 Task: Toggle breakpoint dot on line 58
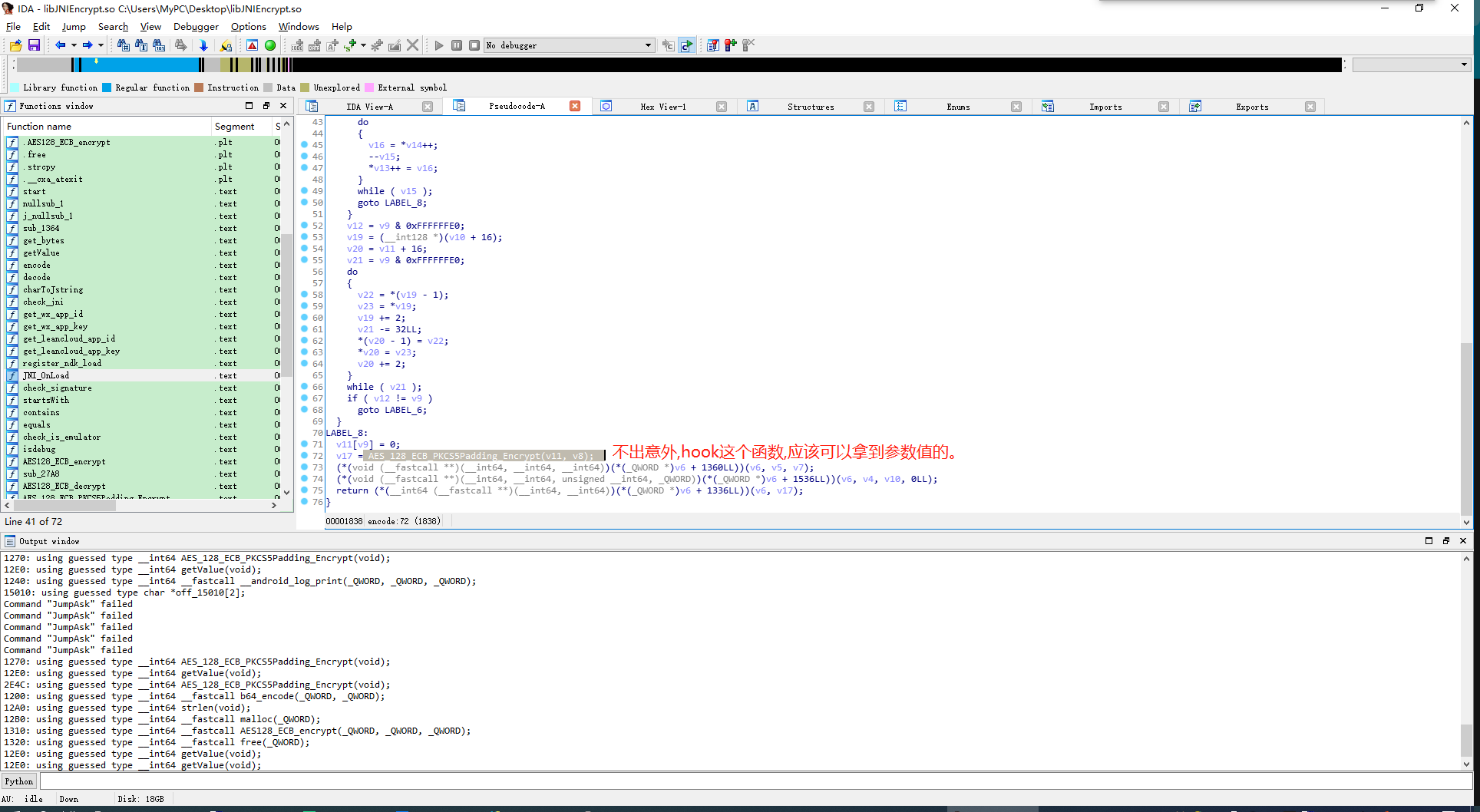pyautogui.click(x=304, y=294)
